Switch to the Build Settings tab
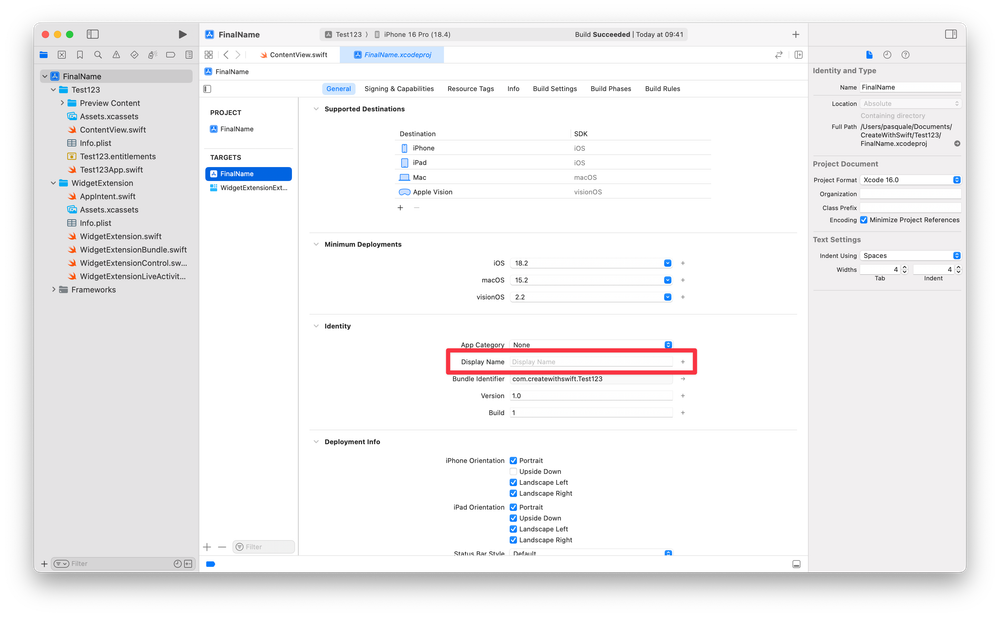This screenshot has width=1000, height=617. [554, 88]
